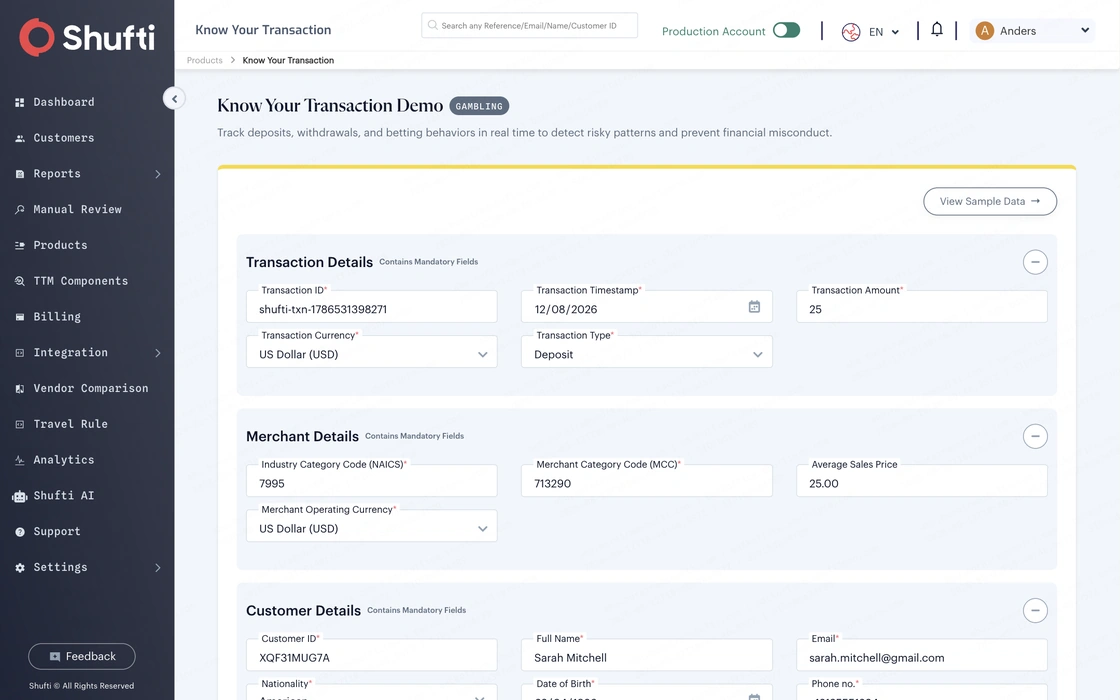The width and height of the screenshot is (1120, 700).
Task: Click the Shufti logo
Action: 86,37
